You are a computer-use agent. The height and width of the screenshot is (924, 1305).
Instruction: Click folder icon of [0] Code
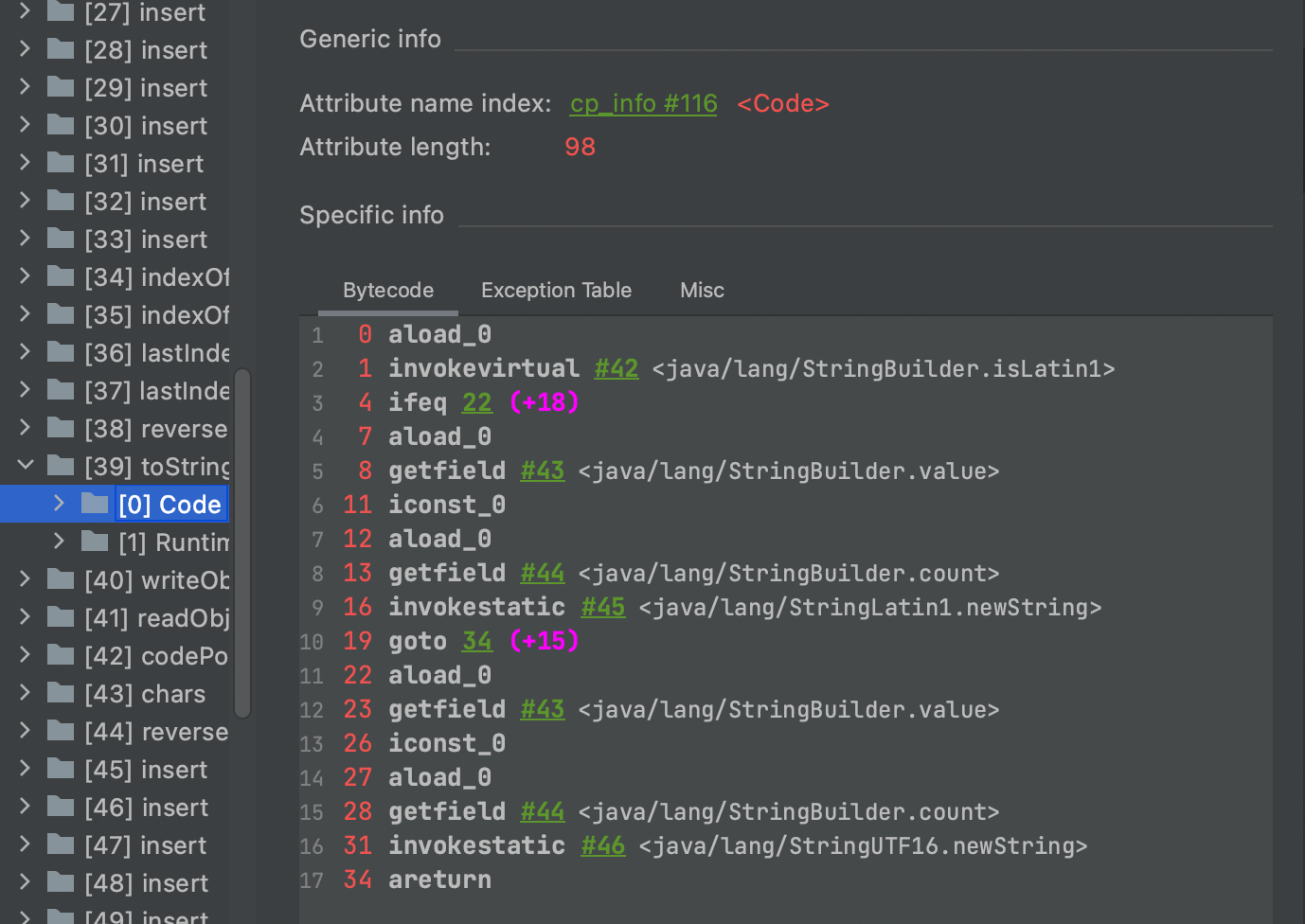click(95, 504)
